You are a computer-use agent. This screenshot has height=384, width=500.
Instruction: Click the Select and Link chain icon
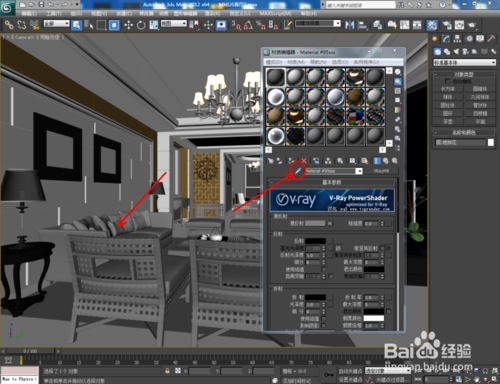9,25
